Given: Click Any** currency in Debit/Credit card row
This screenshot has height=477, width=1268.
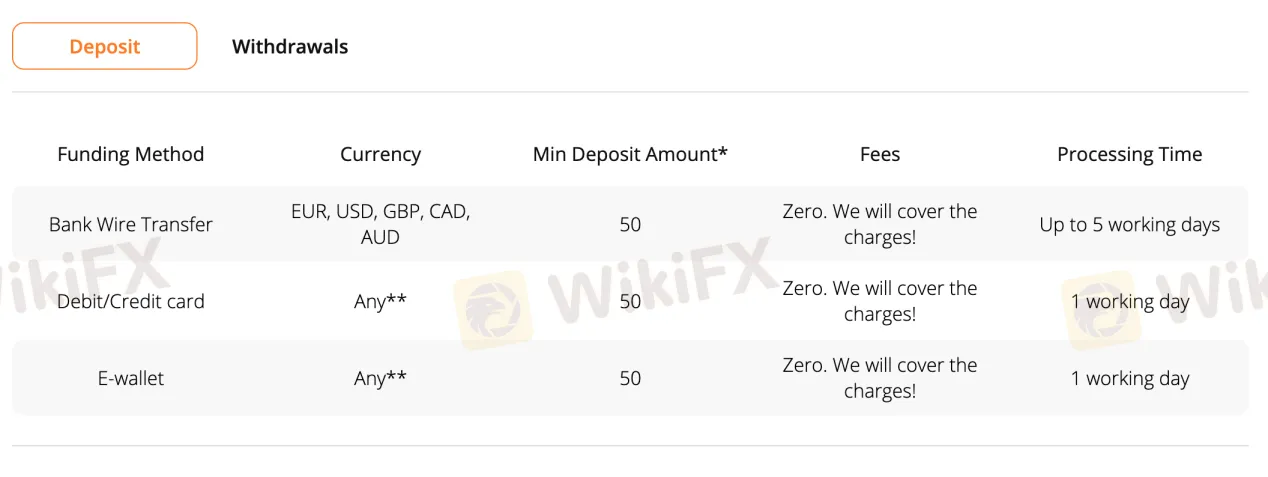Looking at the screenshot, I should click(380, 301).
